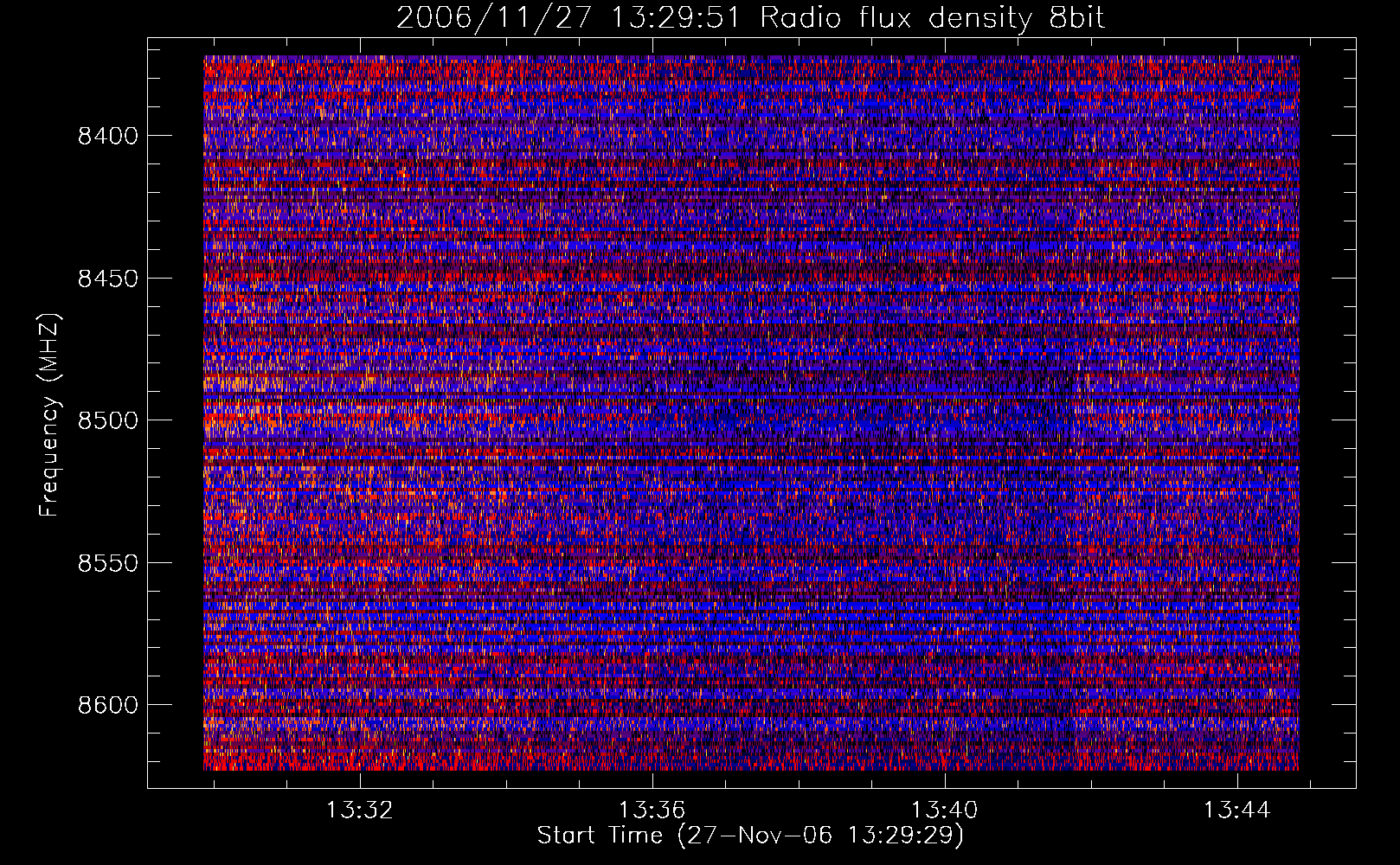Click the 'Start Time (27-Nov-06 13:29:29)' label

(750, 836)
